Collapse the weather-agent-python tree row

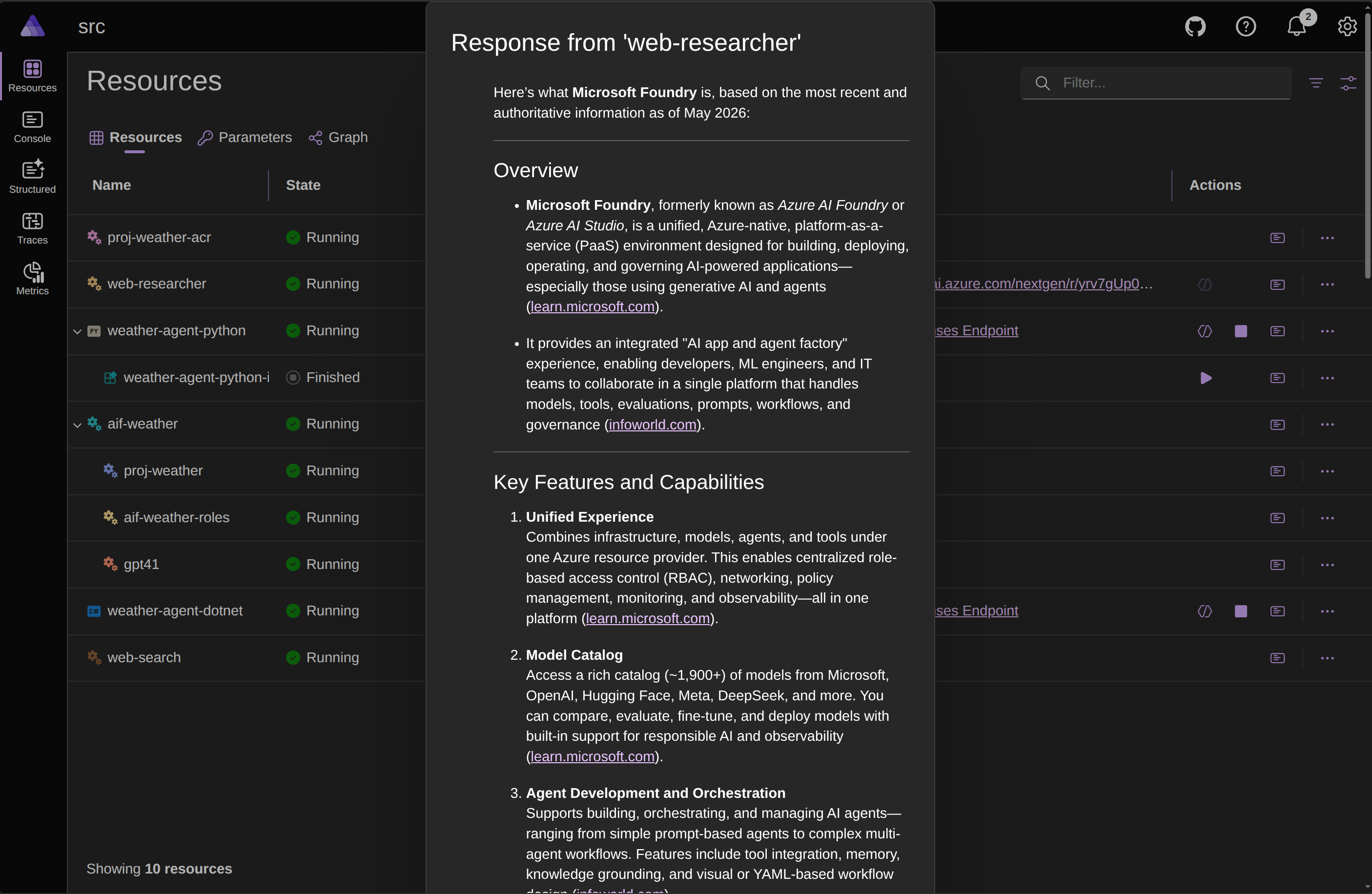tap(77, 331)
